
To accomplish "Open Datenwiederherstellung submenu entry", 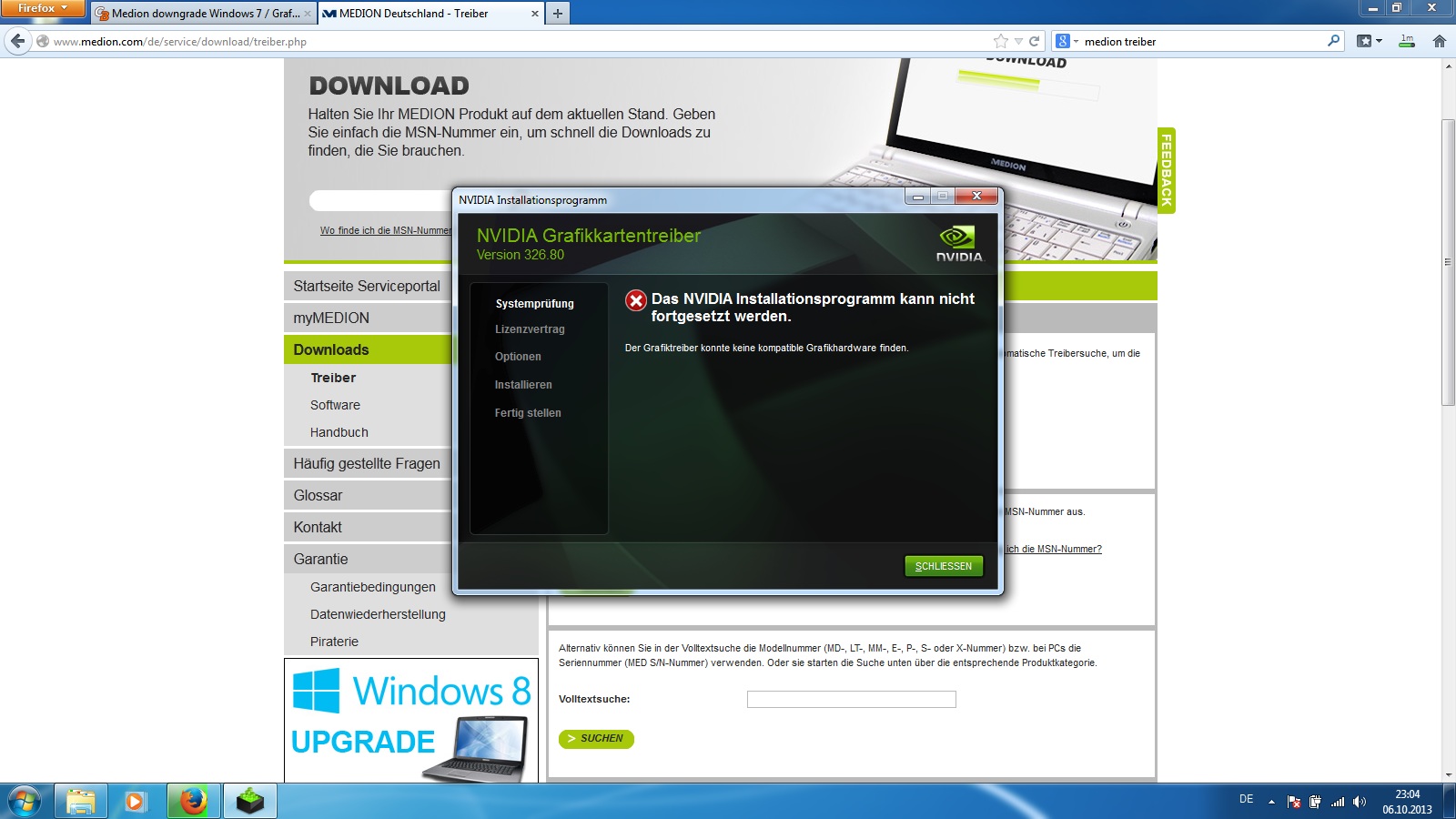I will pos(378,614).
